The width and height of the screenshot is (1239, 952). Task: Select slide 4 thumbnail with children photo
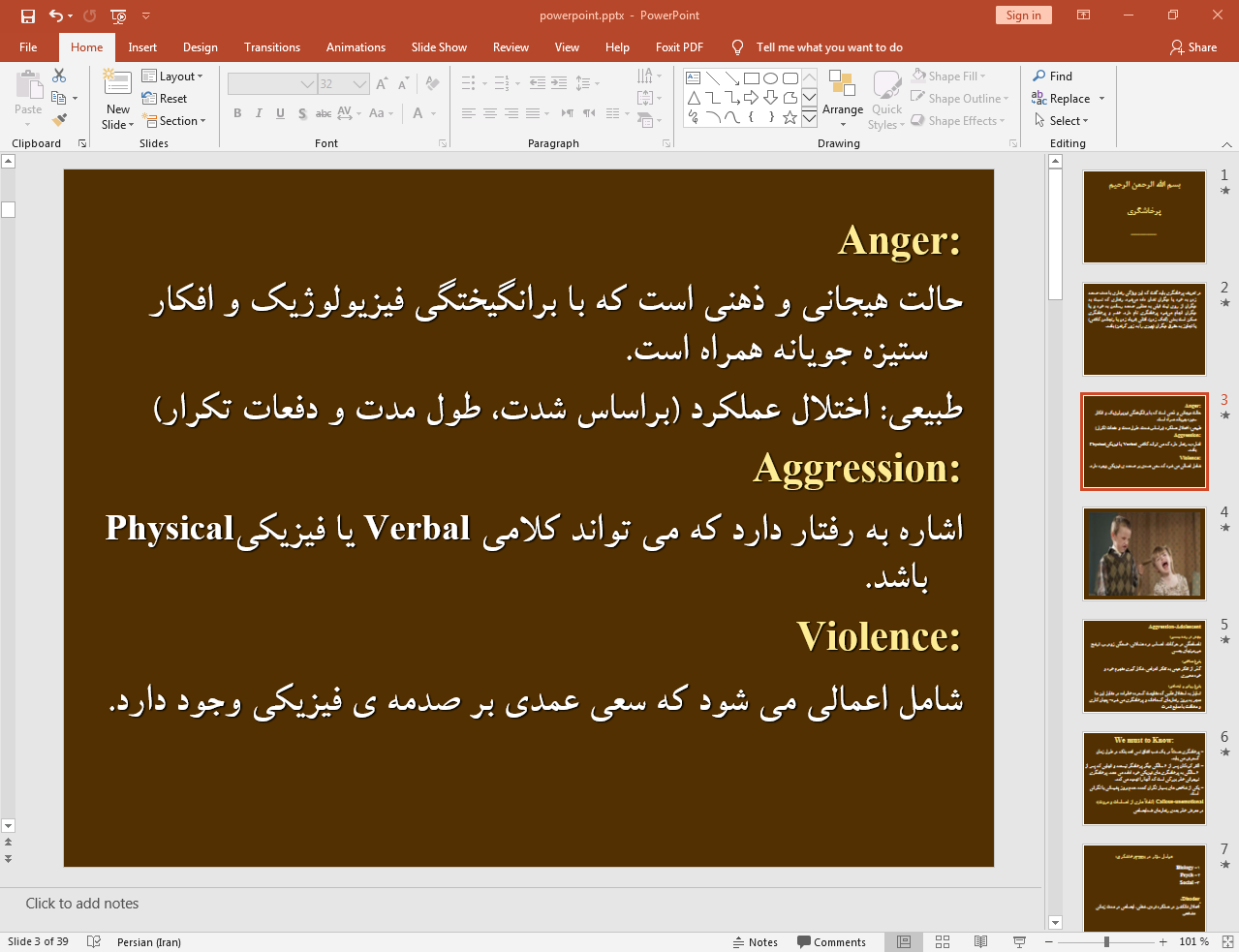pyautogui.click(x=1144, y=554)
